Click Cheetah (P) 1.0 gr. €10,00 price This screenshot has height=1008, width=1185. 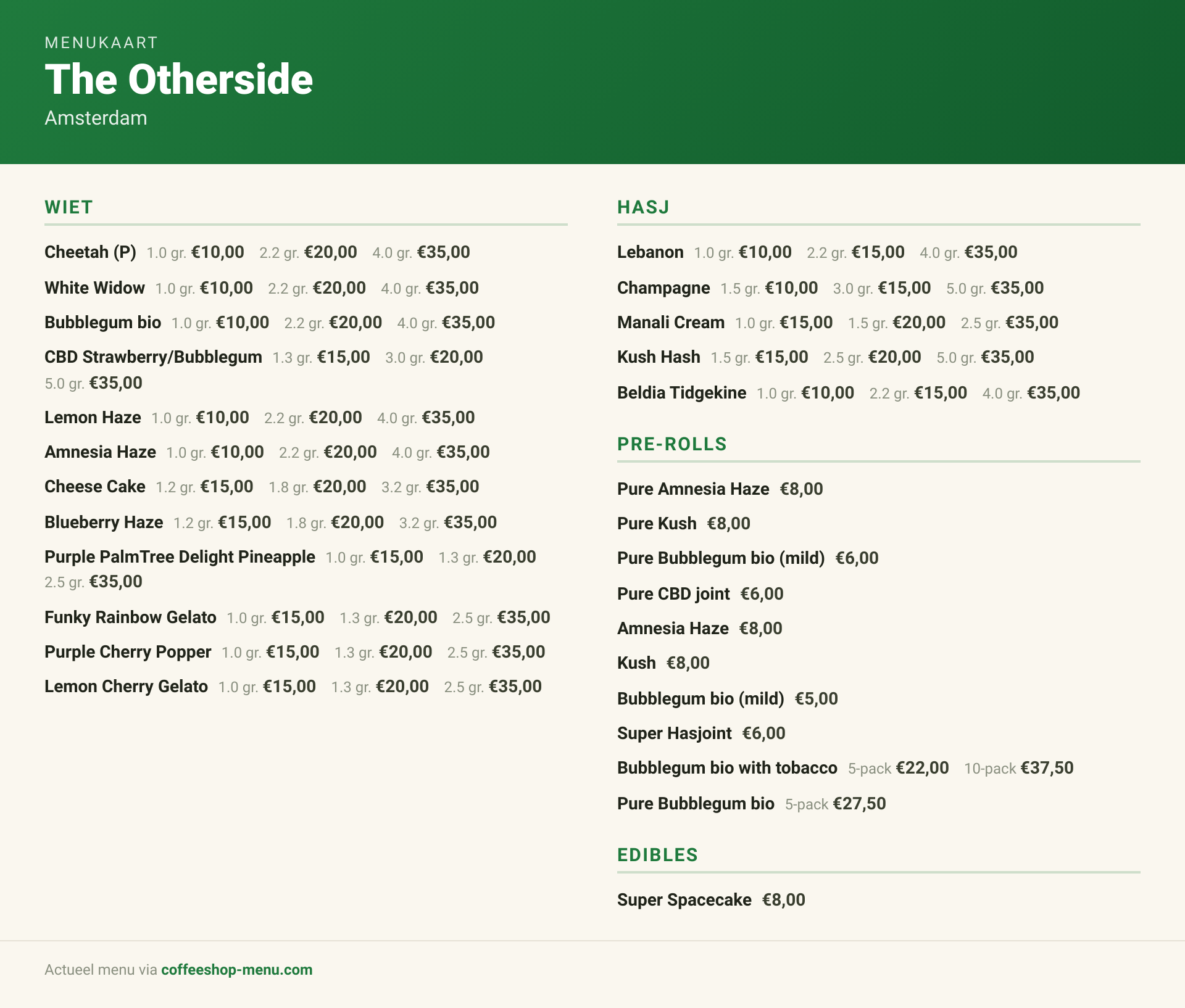point(196,252)
